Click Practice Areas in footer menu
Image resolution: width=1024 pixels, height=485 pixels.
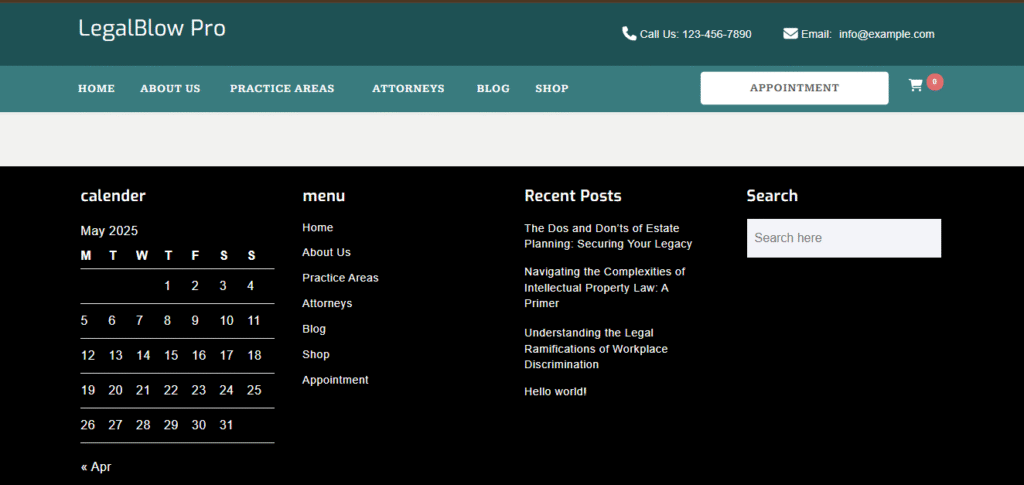340,278
